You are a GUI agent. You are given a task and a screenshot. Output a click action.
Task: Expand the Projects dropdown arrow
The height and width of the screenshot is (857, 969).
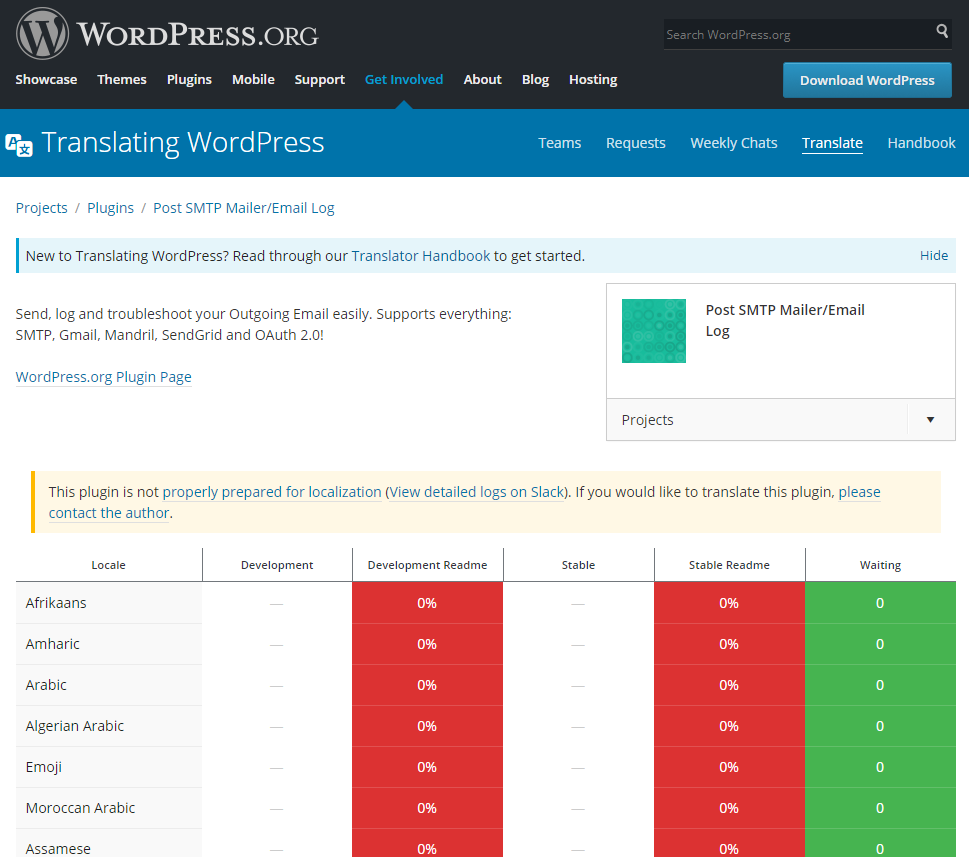pyautogui.click(x=930, y=420)
